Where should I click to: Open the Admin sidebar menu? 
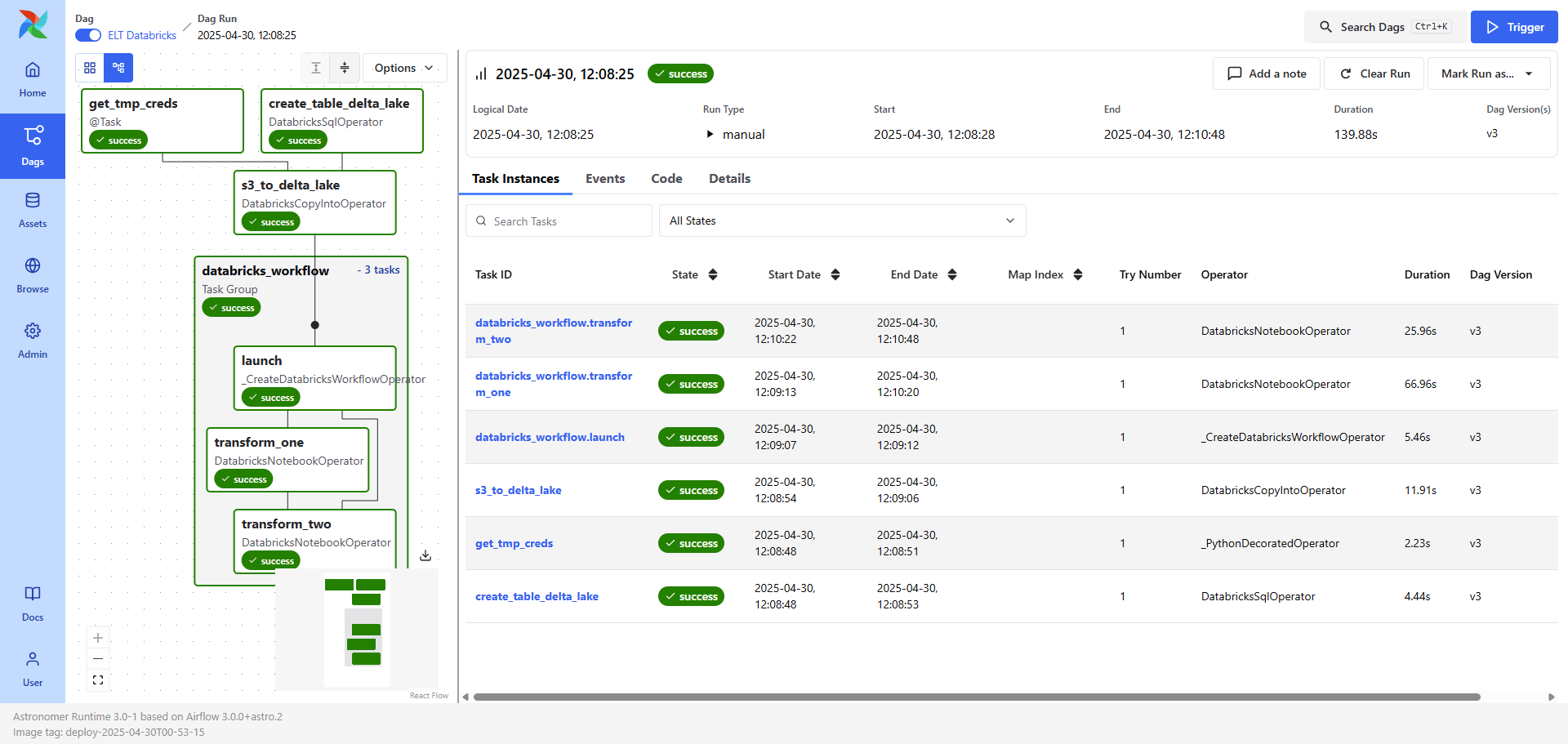pyautogui.click(x=33, y=341)
